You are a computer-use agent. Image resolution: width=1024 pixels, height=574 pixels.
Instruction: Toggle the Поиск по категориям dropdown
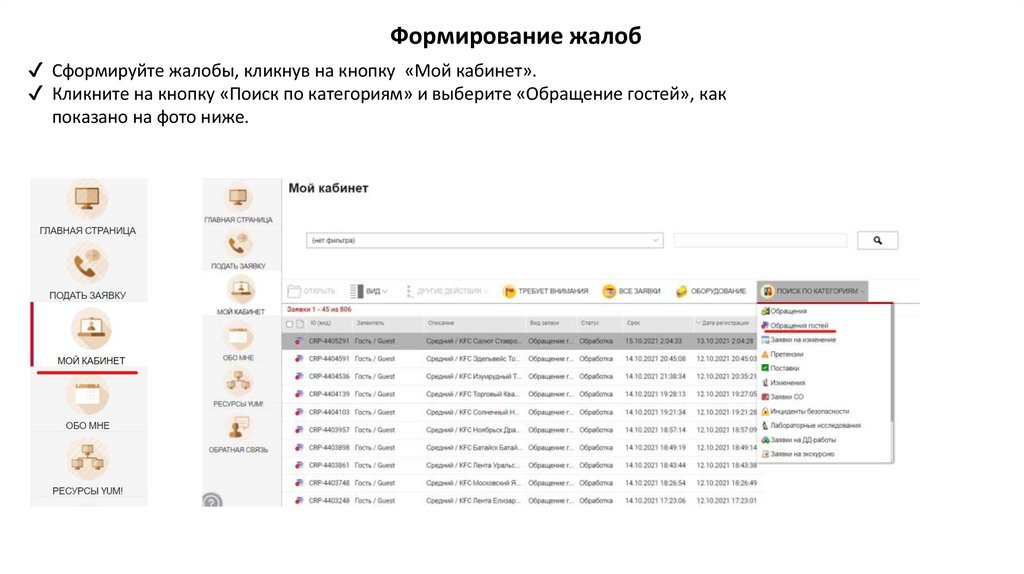pyautogui.click(x=812, y=291)
